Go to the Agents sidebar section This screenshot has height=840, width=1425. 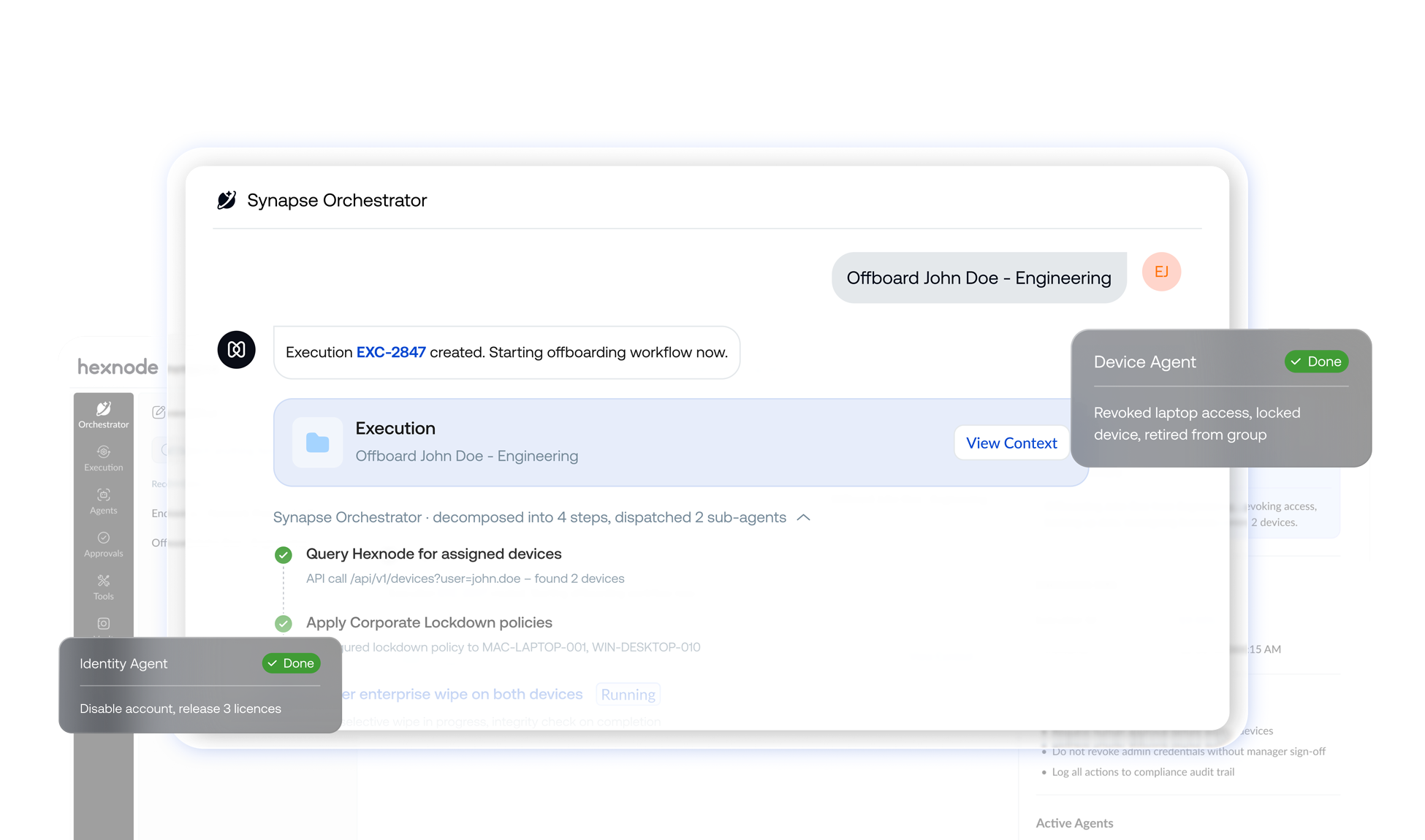pyautogui.click(x=104, y=501)
